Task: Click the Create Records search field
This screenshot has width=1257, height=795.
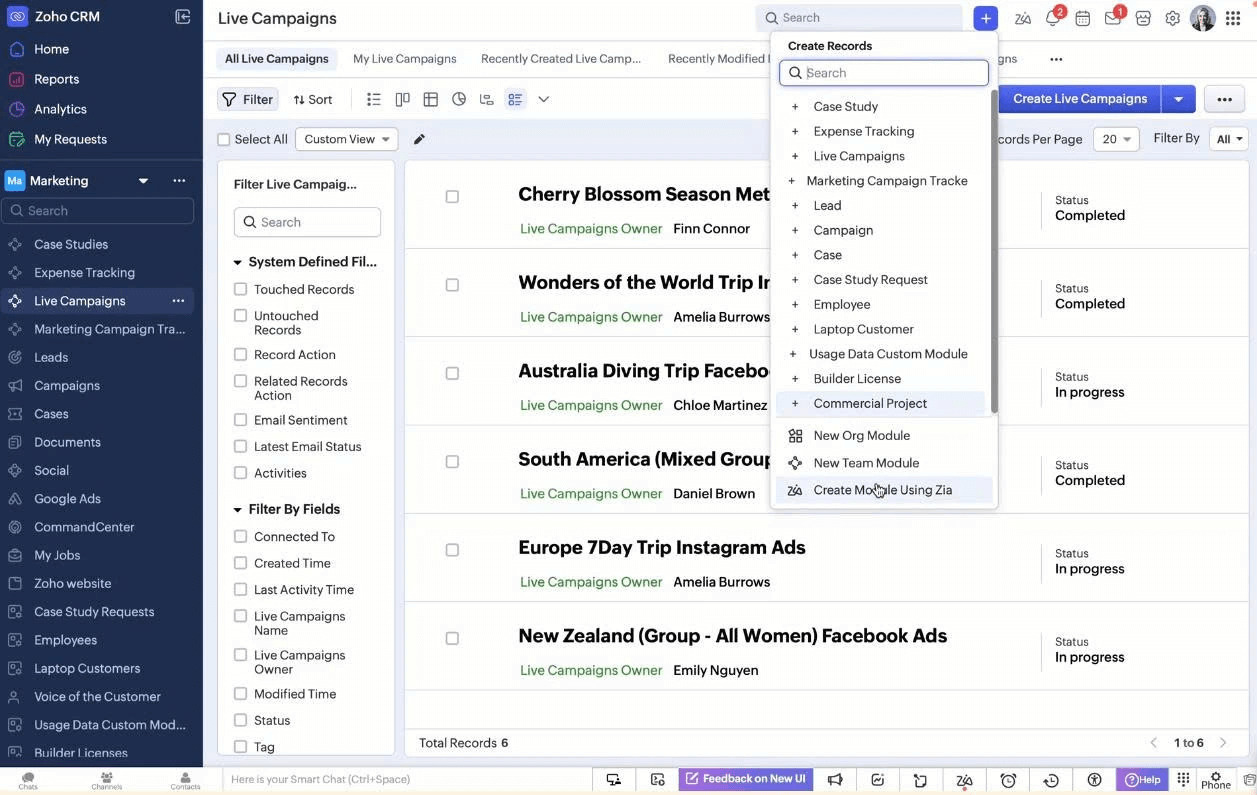Action: click(885, 73)
